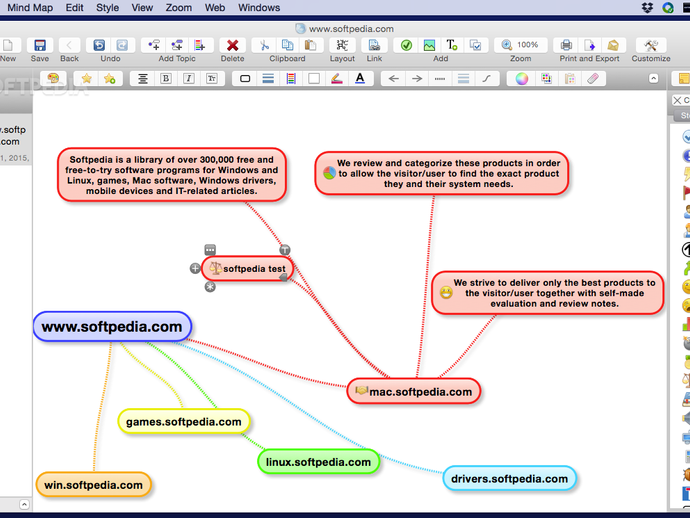Screen dimensions: 690x518
Task: Click the text alignment center icon
Action: pos(143,78)
